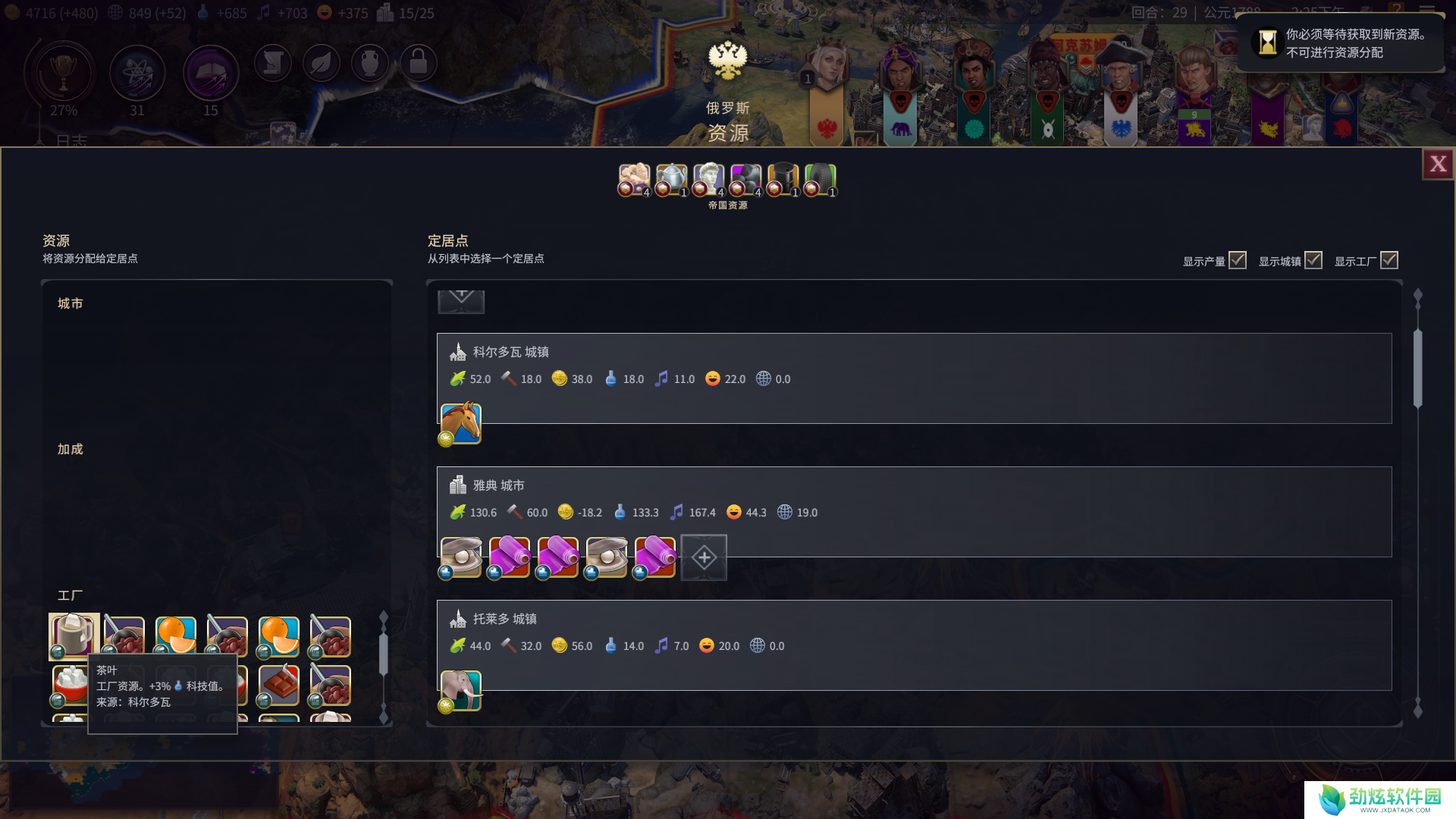
Task: Click the empty resource slot in 雅典
Action: pos(704,557)
